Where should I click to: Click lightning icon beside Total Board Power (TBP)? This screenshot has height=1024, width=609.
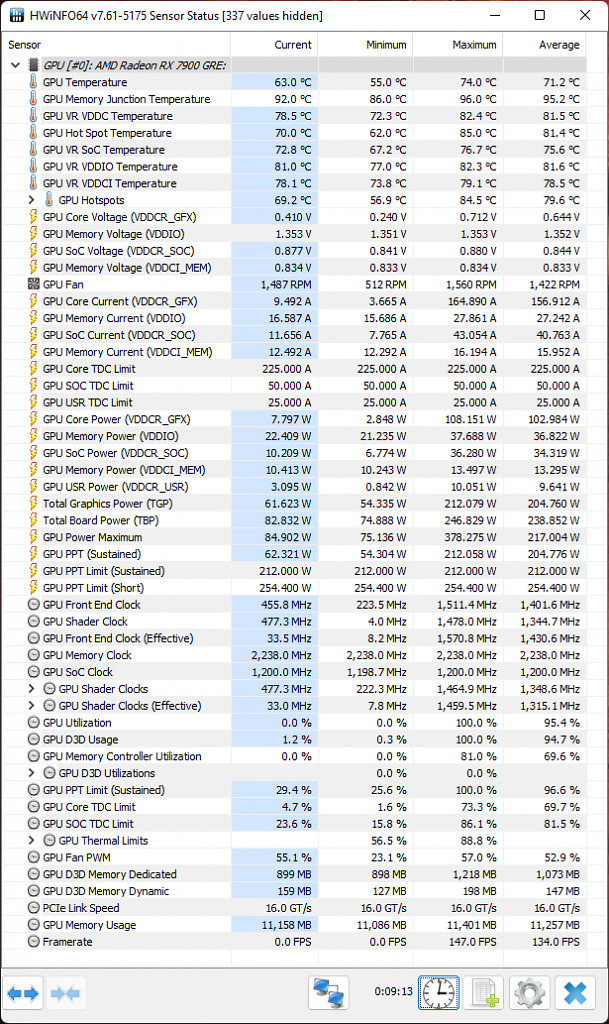(33, 520)
